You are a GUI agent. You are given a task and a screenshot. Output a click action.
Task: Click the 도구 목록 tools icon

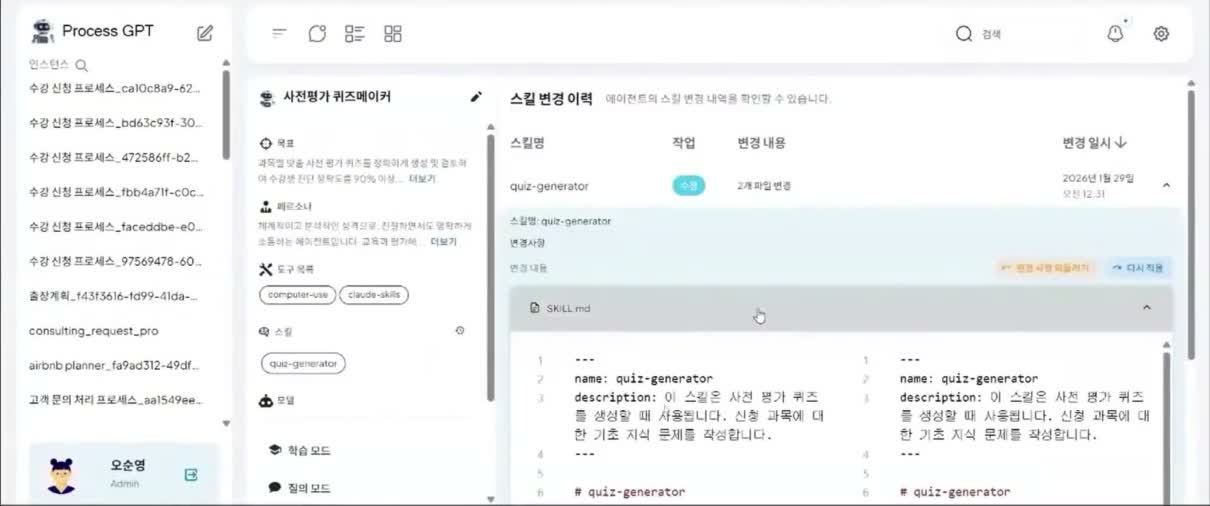pos(265,269)
